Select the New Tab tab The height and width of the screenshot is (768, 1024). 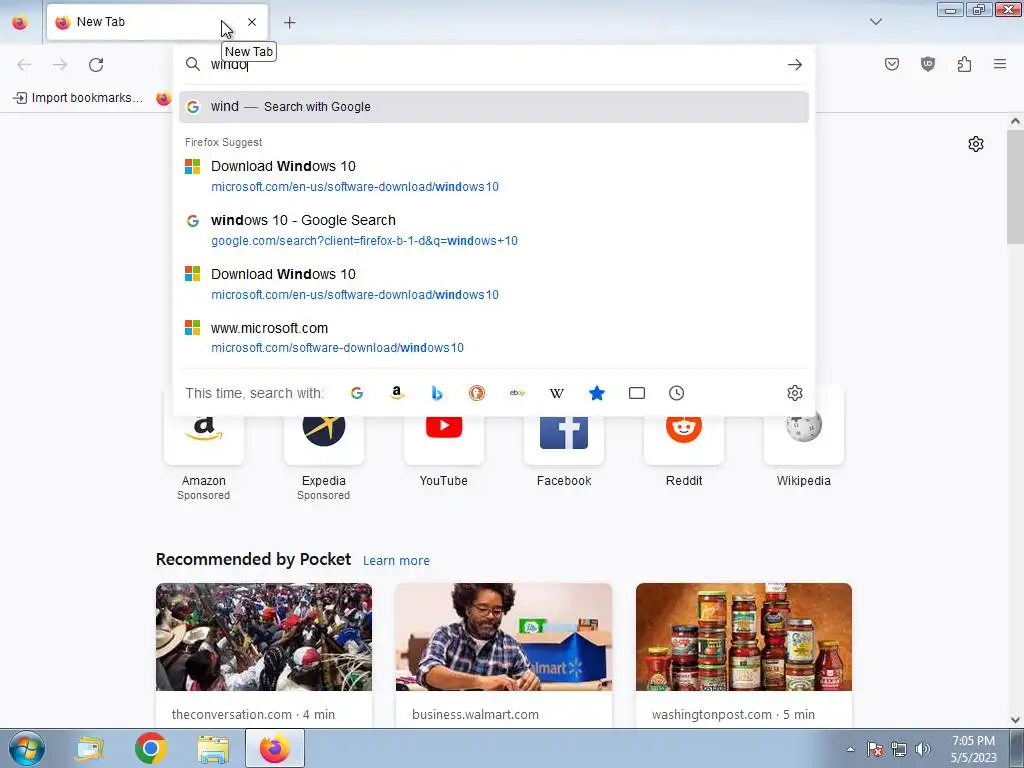157,22
